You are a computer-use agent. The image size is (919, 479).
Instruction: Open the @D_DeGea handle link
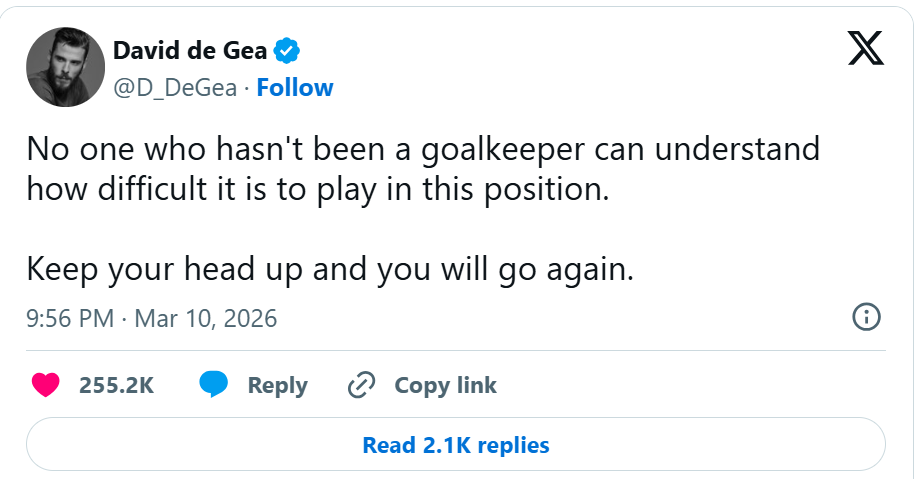coord(175,88)
